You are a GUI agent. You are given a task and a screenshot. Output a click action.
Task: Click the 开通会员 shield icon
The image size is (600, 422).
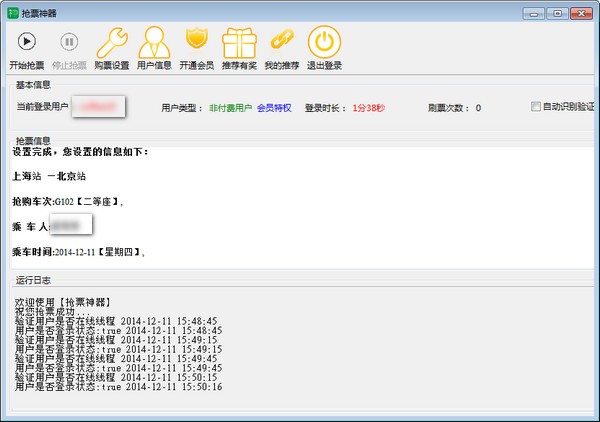(x=196, y=42)
